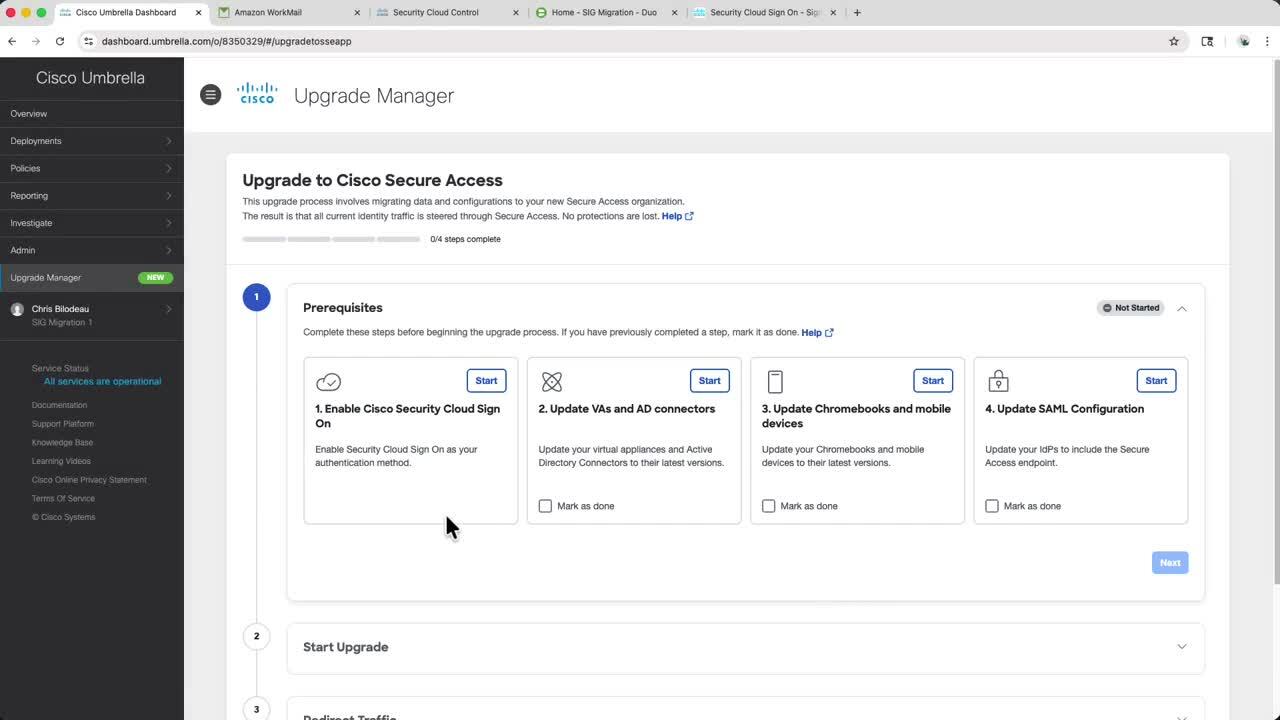The width and height of the screenshot is (1280, 720).
Task: Click the atom icon in VAs card
Action: [552, 382]
